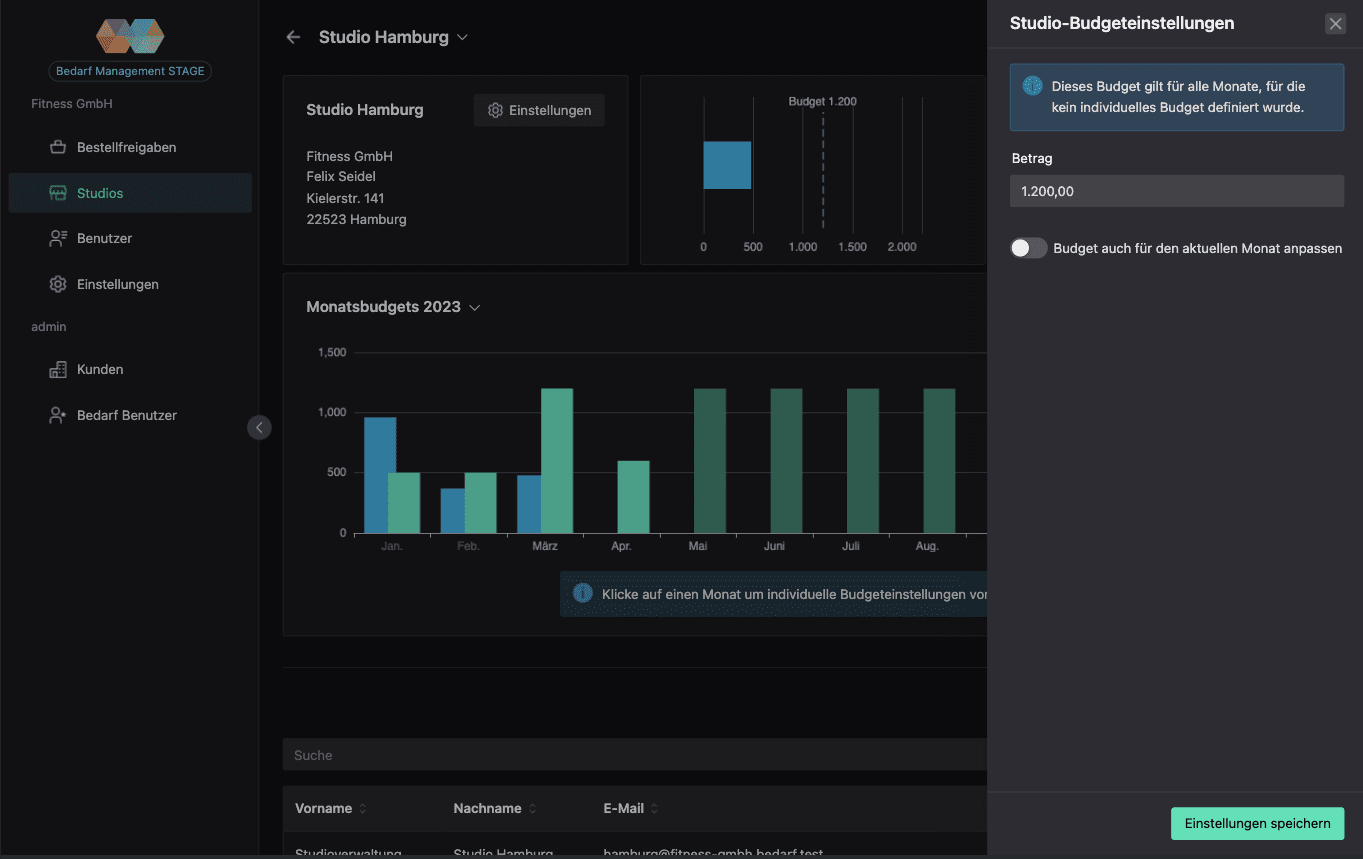Image resolution: width=1363 pixels, height=859 pixels.
Task: Open studio Einstellungen button in card
Action: [x=539, y=110]
